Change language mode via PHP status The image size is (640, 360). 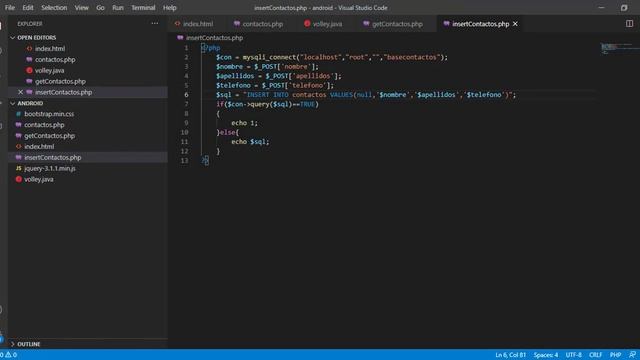pyautogui.click(x=615, y=355)
